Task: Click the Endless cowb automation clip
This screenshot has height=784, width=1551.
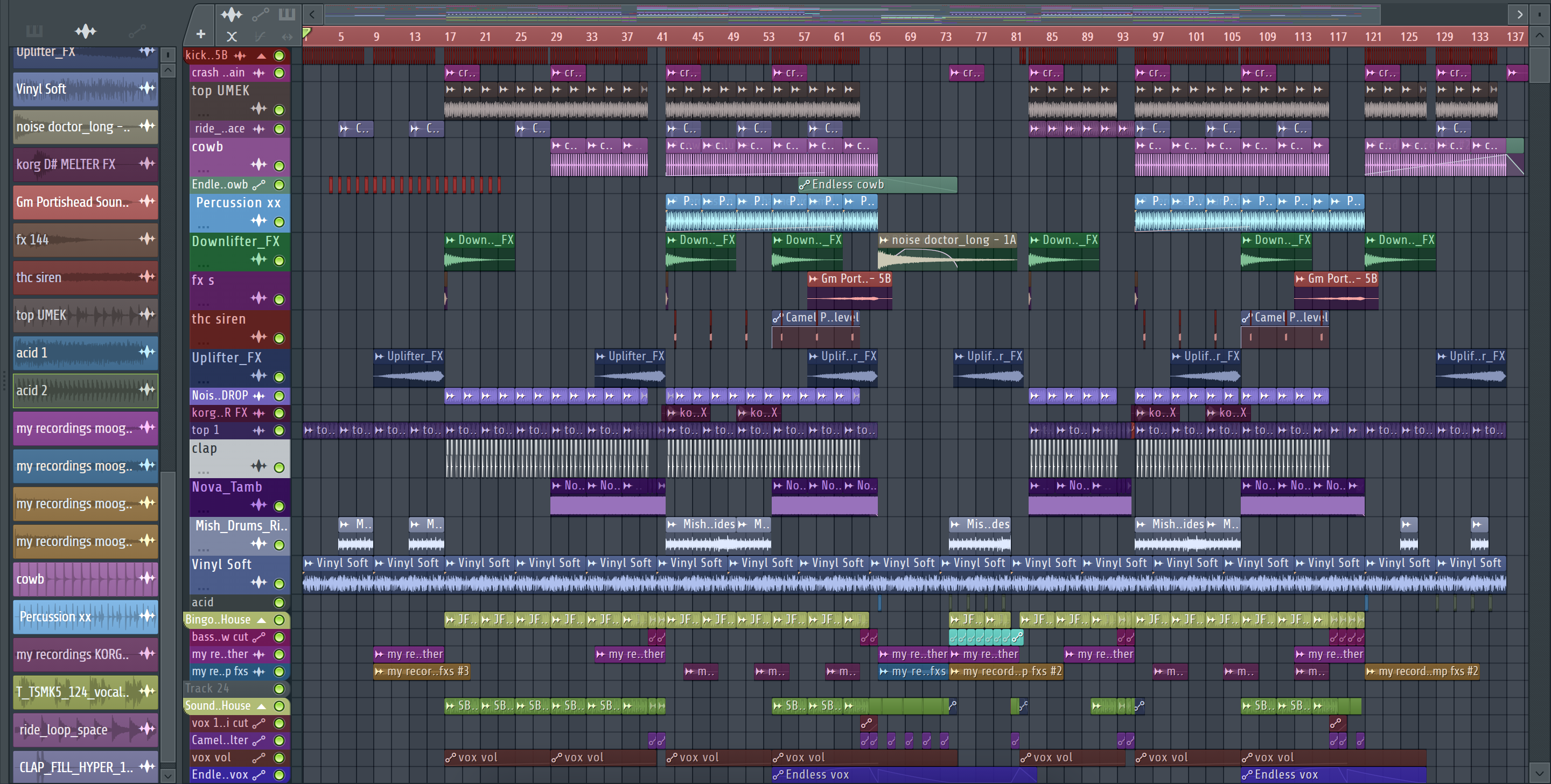Action: pos(877,184)
